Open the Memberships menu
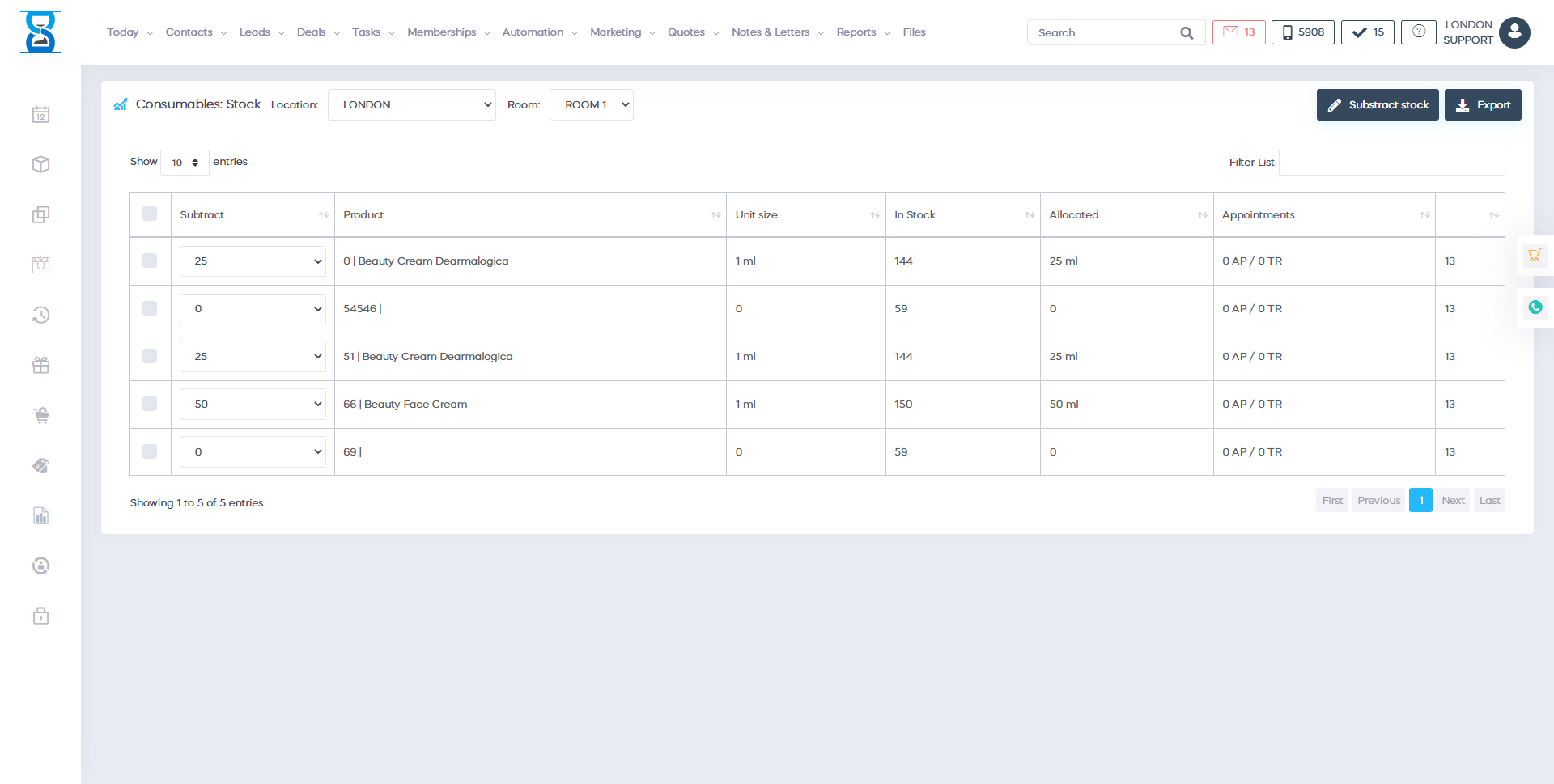1554x784 pixels. (448, 32)
